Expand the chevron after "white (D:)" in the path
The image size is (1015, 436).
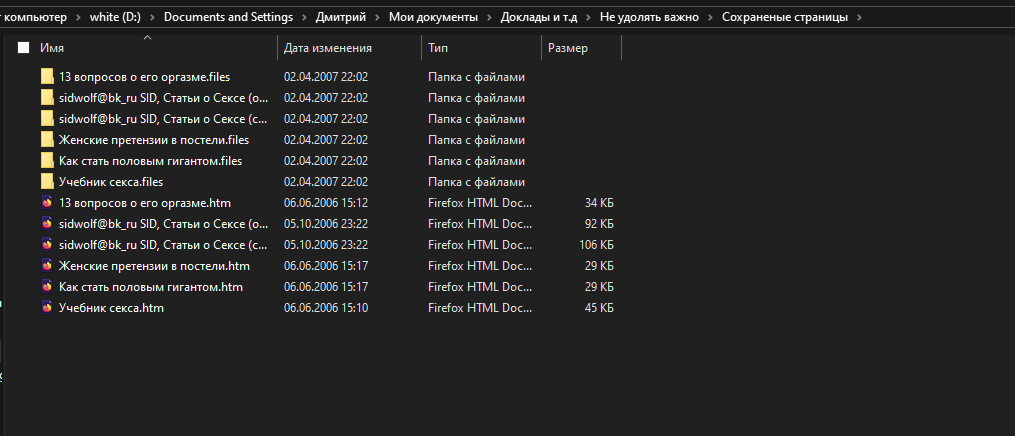[x=151, y=18]
